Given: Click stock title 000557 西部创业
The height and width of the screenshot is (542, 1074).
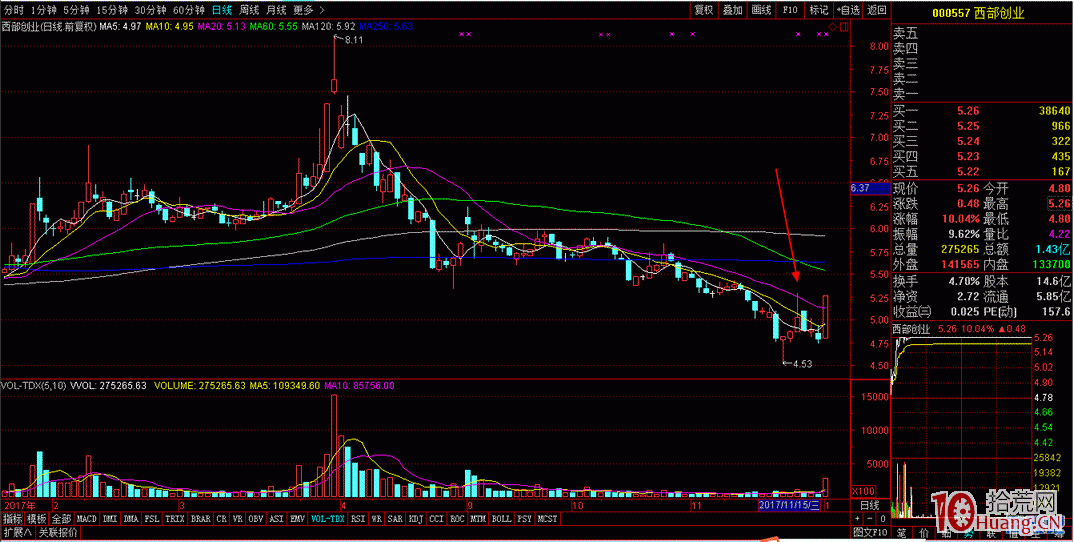Looking at the screenshot, I should (x=978, y=13).
